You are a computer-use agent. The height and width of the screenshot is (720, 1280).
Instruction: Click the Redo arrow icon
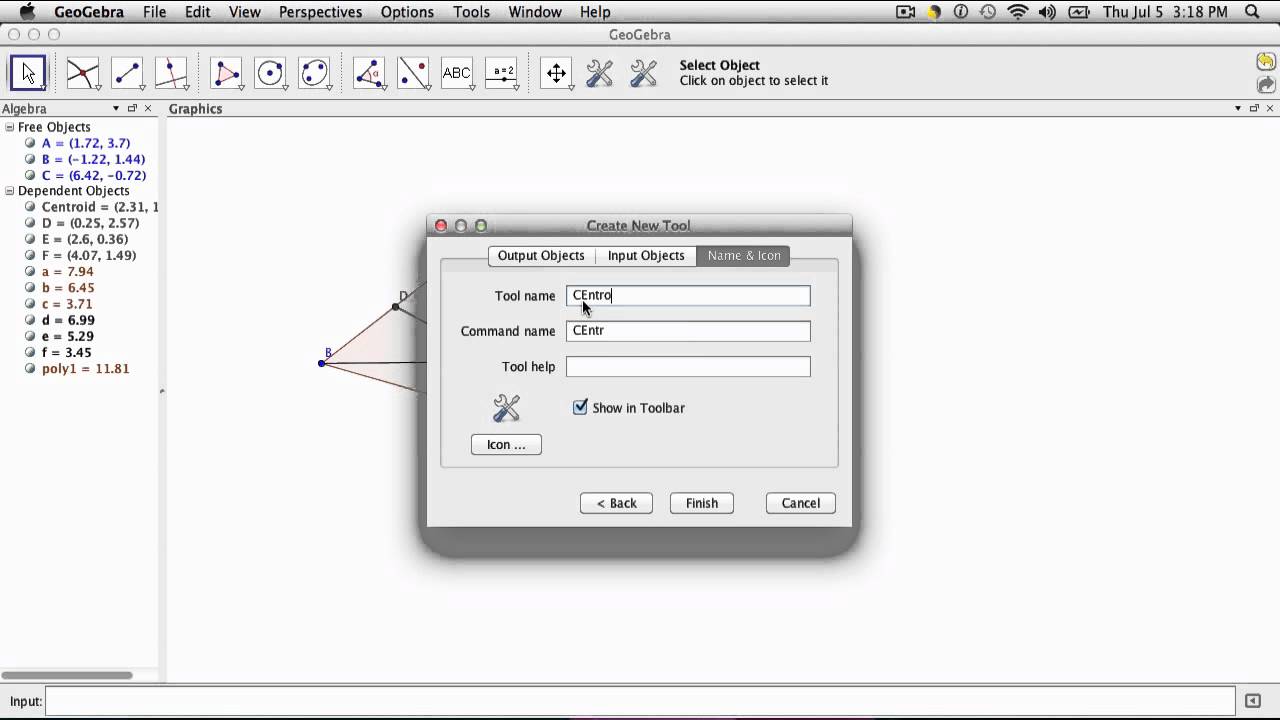point(1266,85)
